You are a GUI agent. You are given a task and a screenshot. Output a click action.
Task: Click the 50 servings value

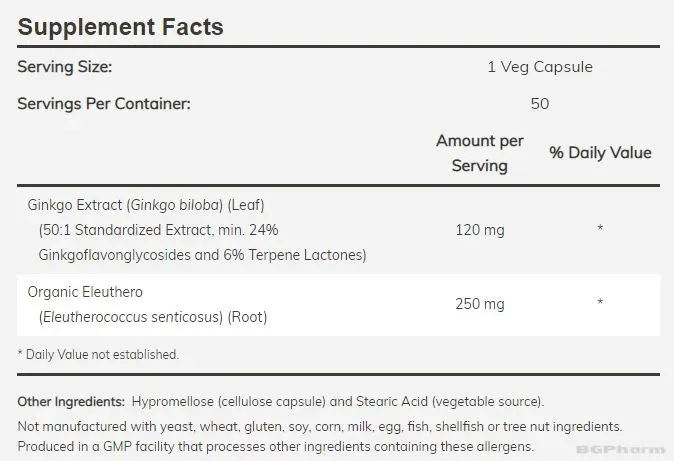coord(540,104)
